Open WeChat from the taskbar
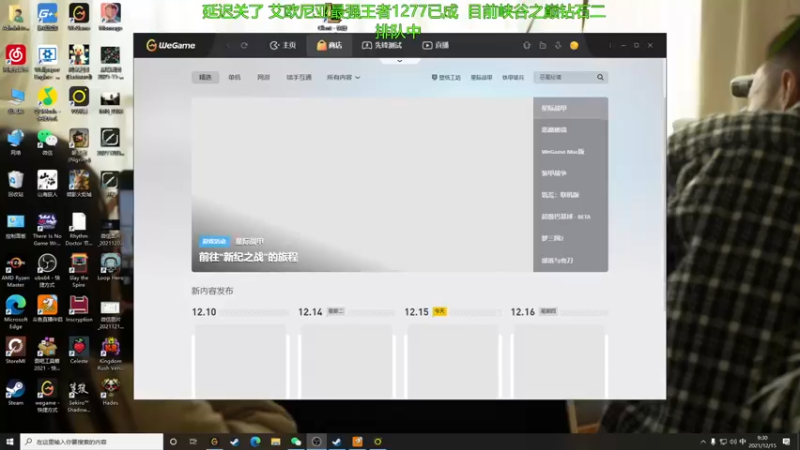This screenshot has width=800, height=450. [x=296, y=441]
